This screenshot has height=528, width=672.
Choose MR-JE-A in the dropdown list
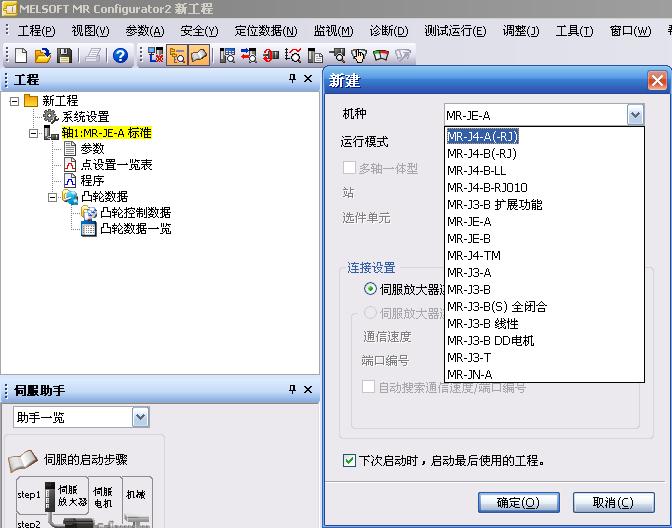pos(544,222)
